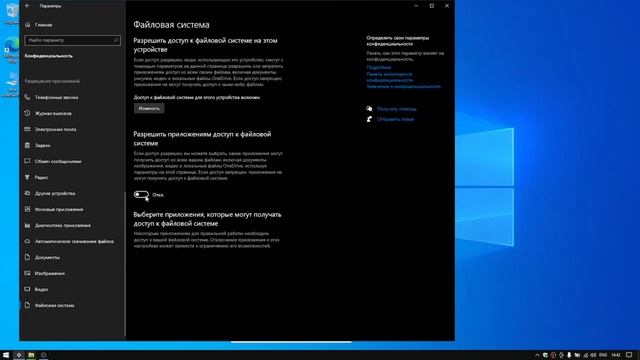Image resolution: width=640 pixels, height=360 pixels.
Task: Open the Windows Start menu
Action: point(6,355)
